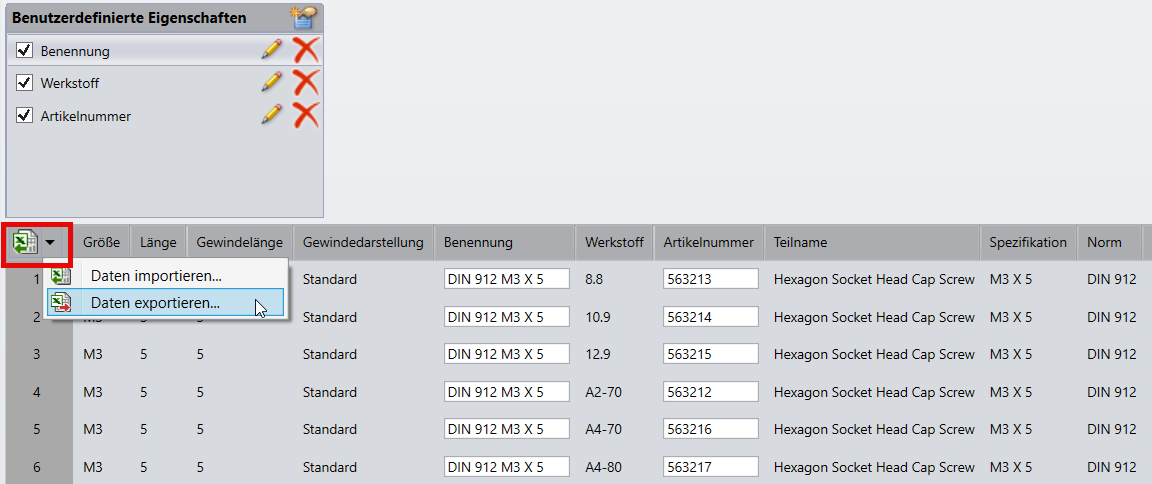Collapse the Excel data dropdown arrow
The width and height of the screenshot is (1152, 484).
click(x=50, y=242)
